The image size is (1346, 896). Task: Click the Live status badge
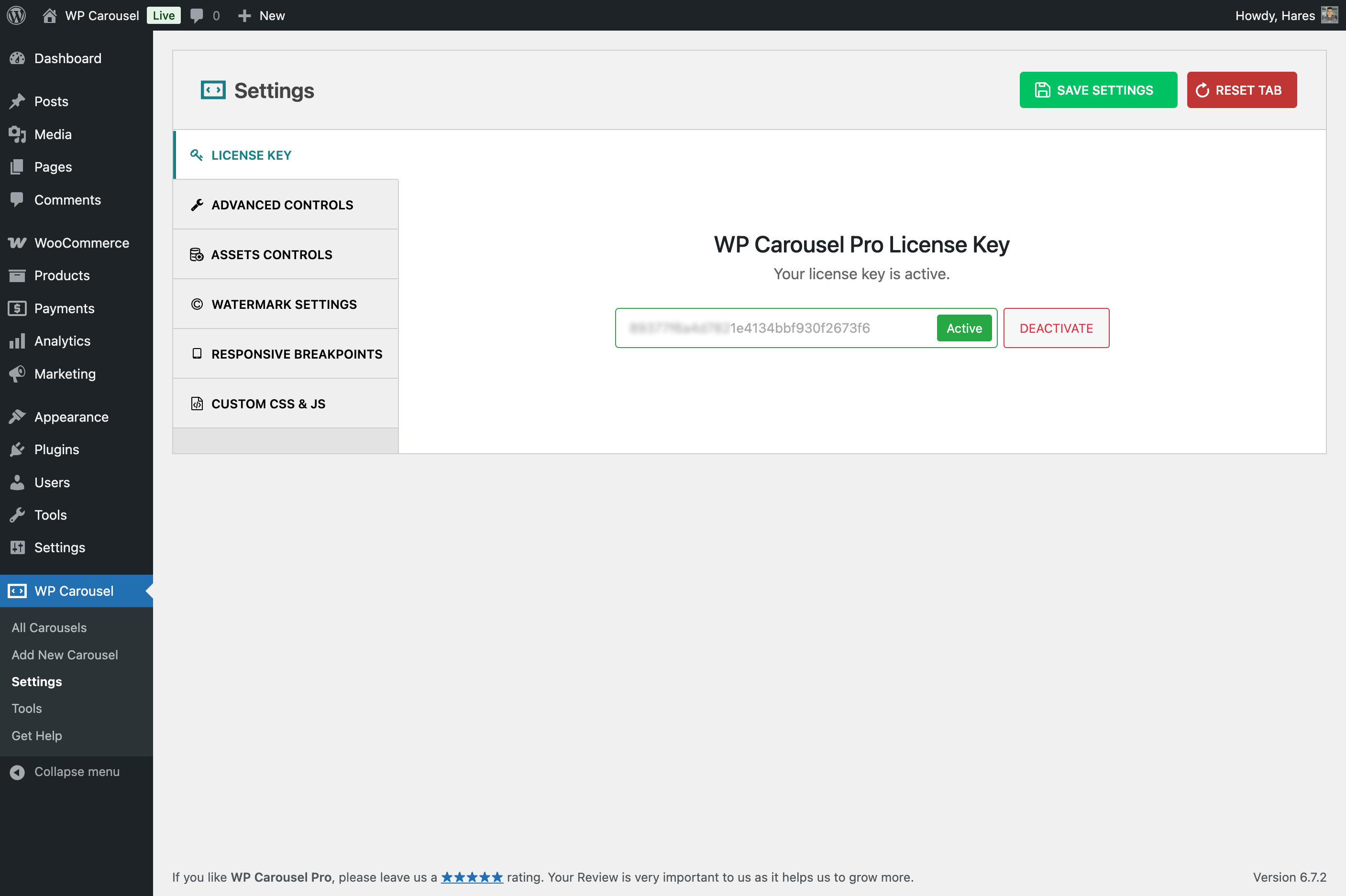[164, 15]
